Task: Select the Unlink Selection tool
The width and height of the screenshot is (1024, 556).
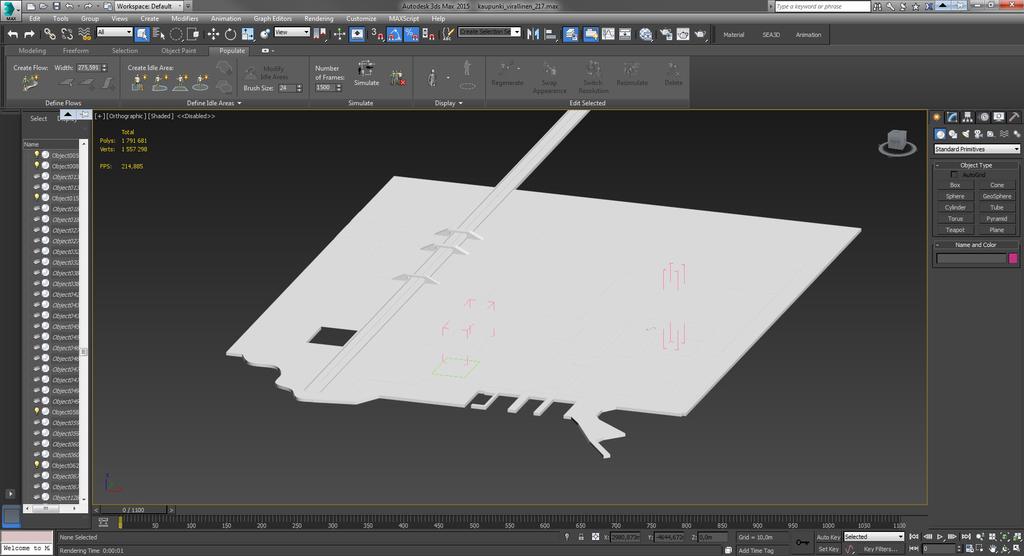Action: pyautogui.click(x=67, y=34)
